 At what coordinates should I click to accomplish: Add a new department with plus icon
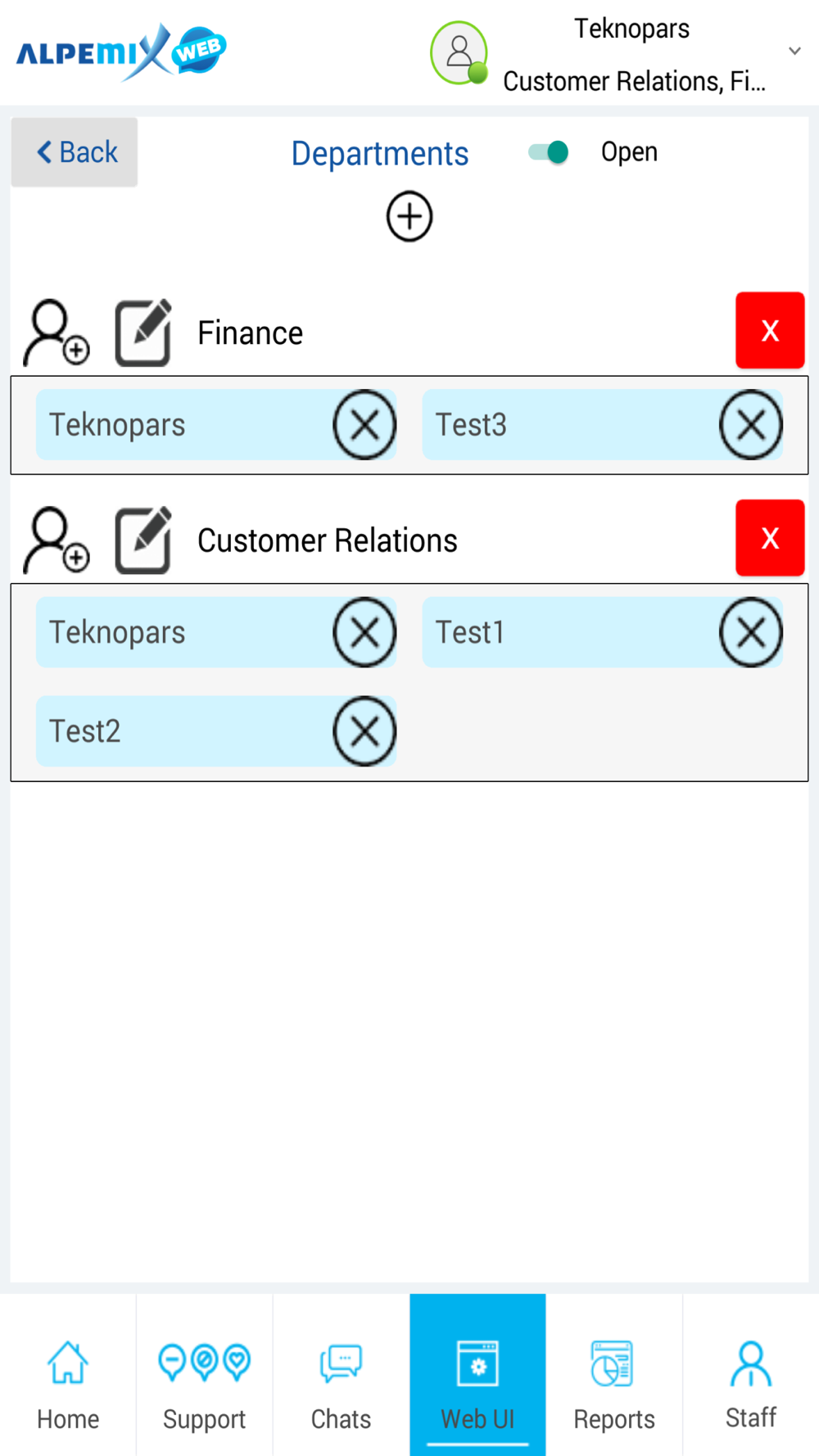(x=409, y=217)
